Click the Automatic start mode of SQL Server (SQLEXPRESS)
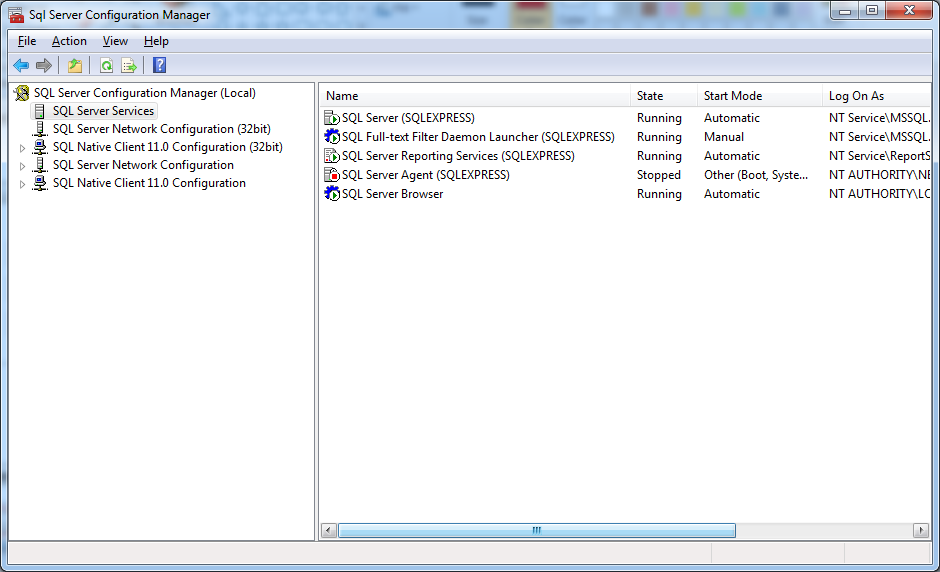This screenshot has height=572, width=940. pyautogui.click(x=731, y=118)
